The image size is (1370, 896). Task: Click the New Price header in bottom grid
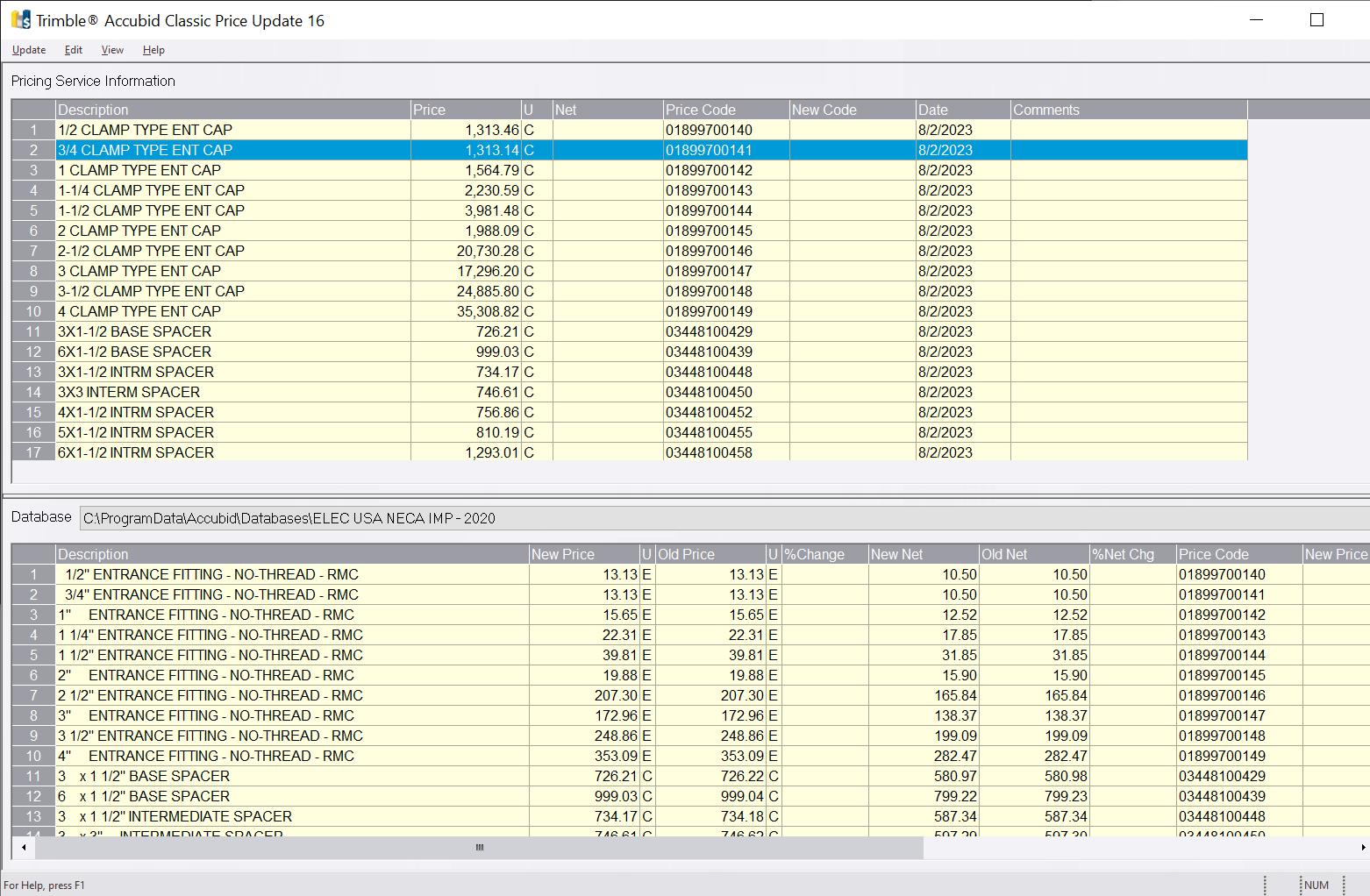pos(583,554)
